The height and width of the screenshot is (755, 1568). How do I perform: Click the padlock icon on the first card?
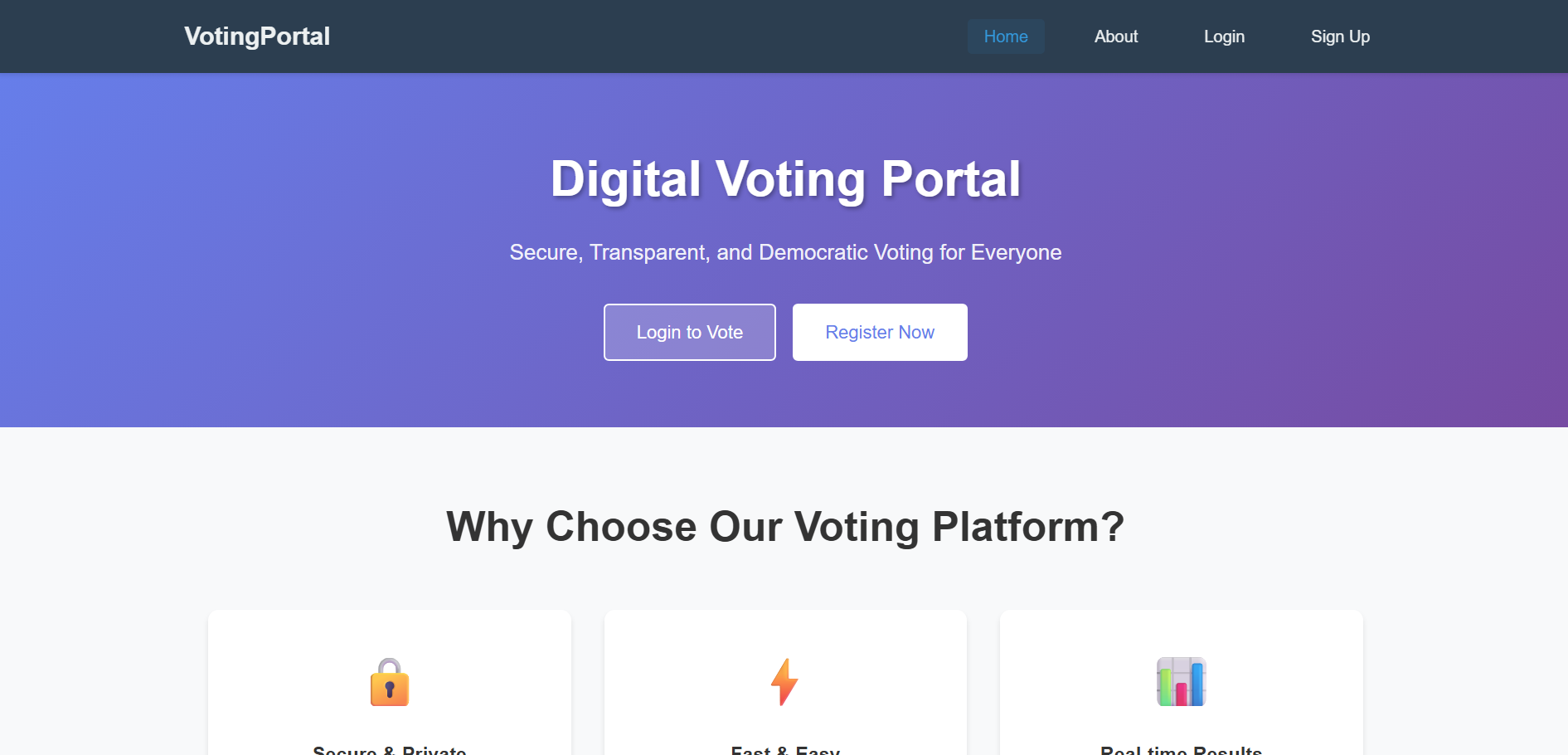pyautogui.click(x=389, y=682)
